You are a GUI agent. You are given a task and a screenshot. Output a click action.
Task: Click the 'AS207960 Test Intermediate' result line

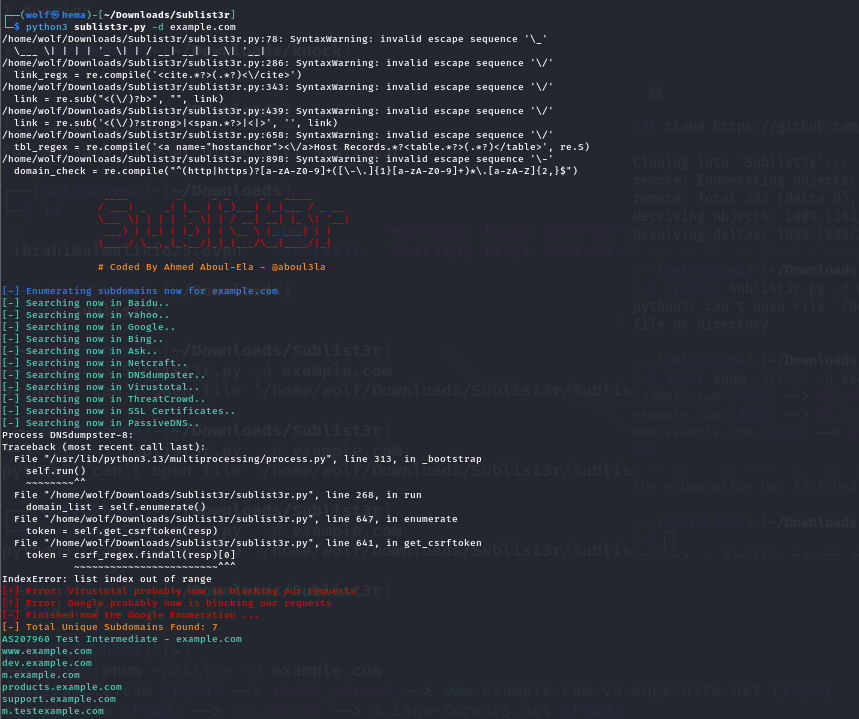(x=121, y=639)
